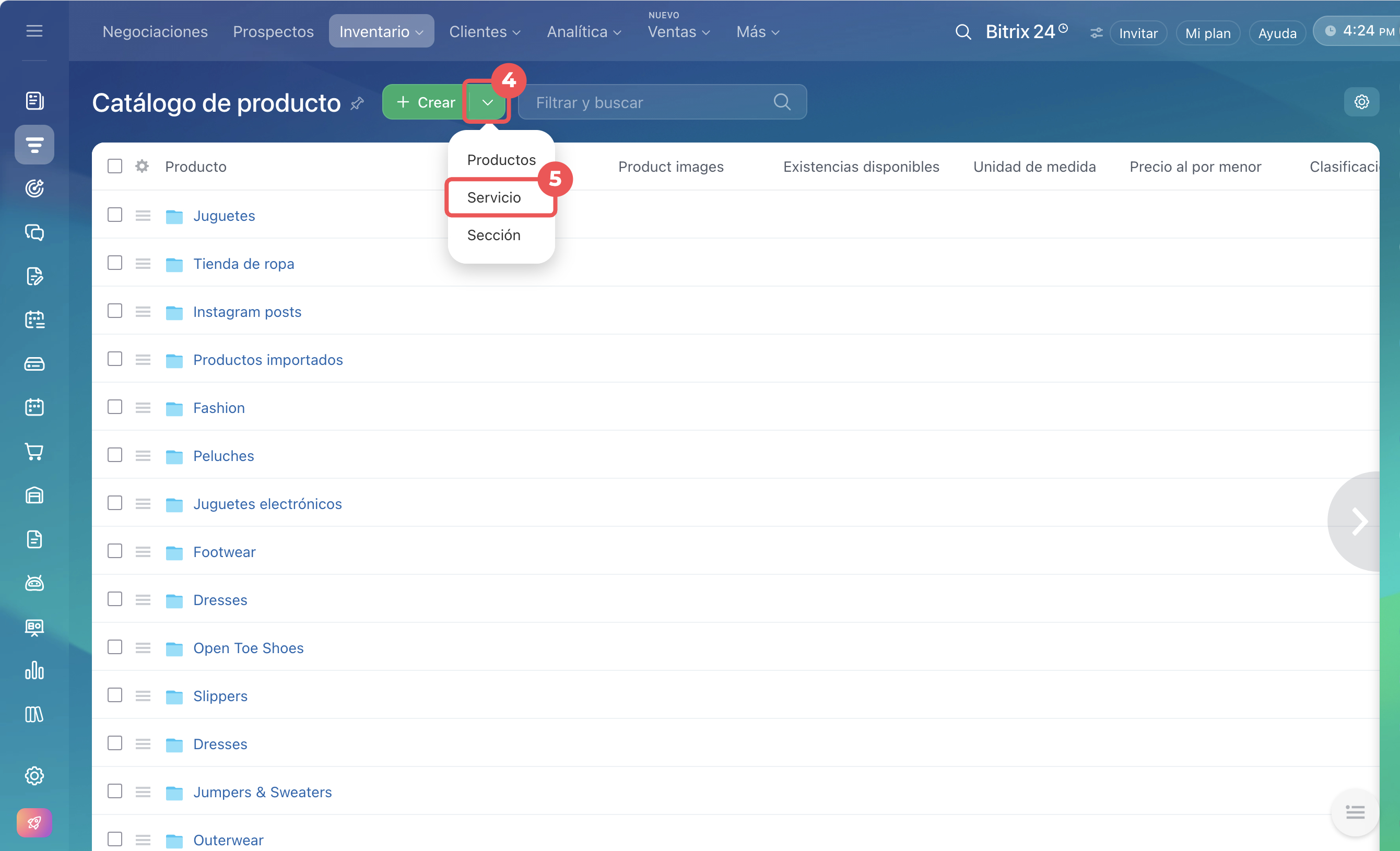Image resolution: width=1400 pixels, height=851 pixels.
Task: Open grid column settings gear in header
Action: 142,166
